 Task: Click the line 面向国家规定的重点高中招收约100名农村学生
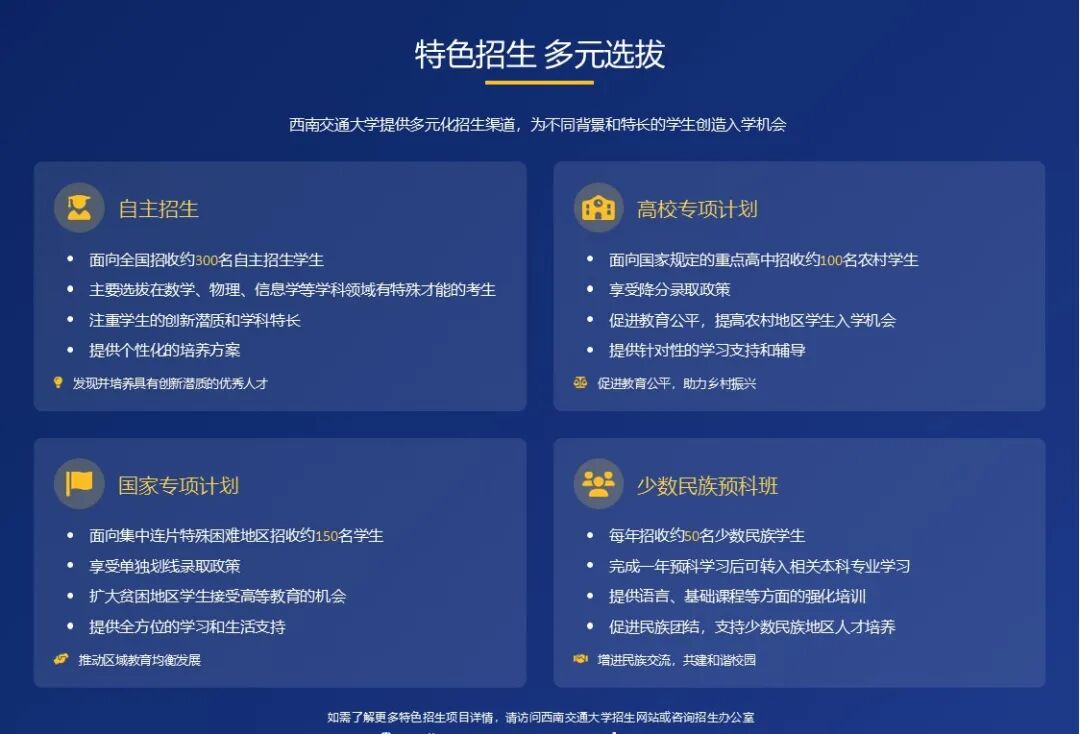tap(763, 260)
